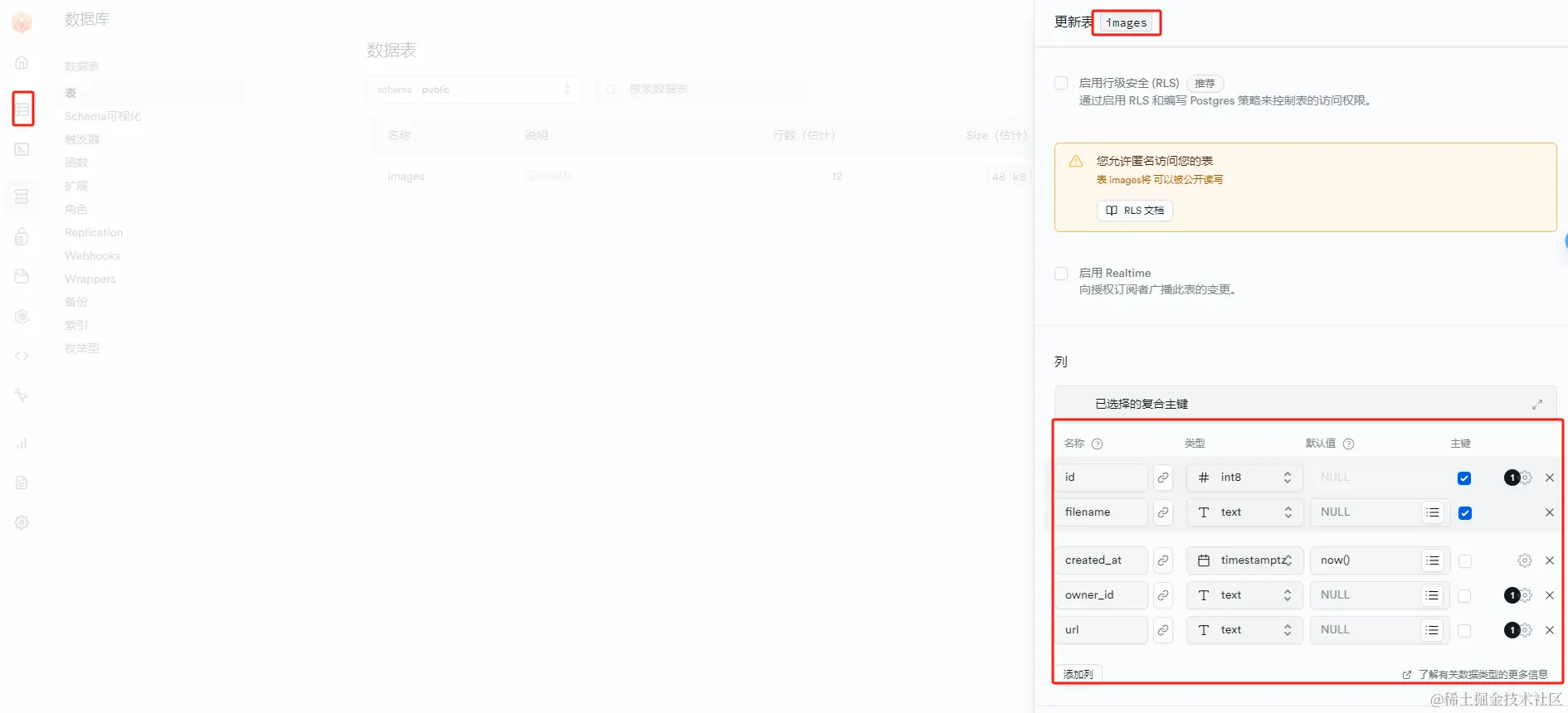This screenshot has height=713, width=1568.
Task: Open default value suggestions for owner_id
Action: coord(1433,595)
